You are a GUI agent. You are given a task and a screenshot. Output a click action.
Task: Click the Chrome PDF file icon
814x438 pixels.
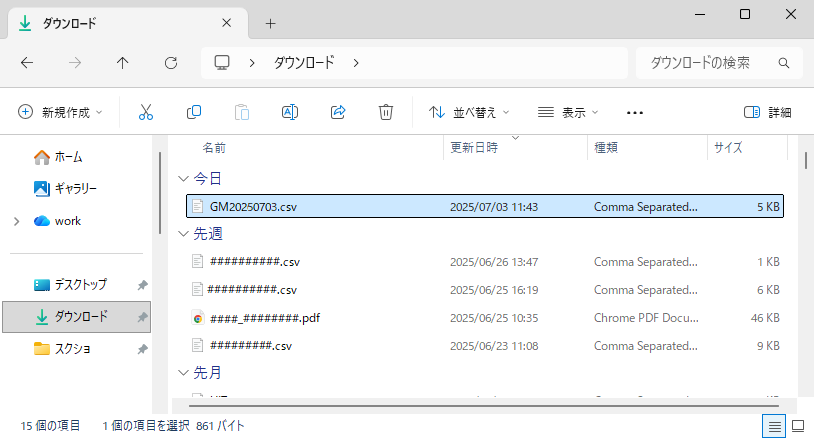197,318
